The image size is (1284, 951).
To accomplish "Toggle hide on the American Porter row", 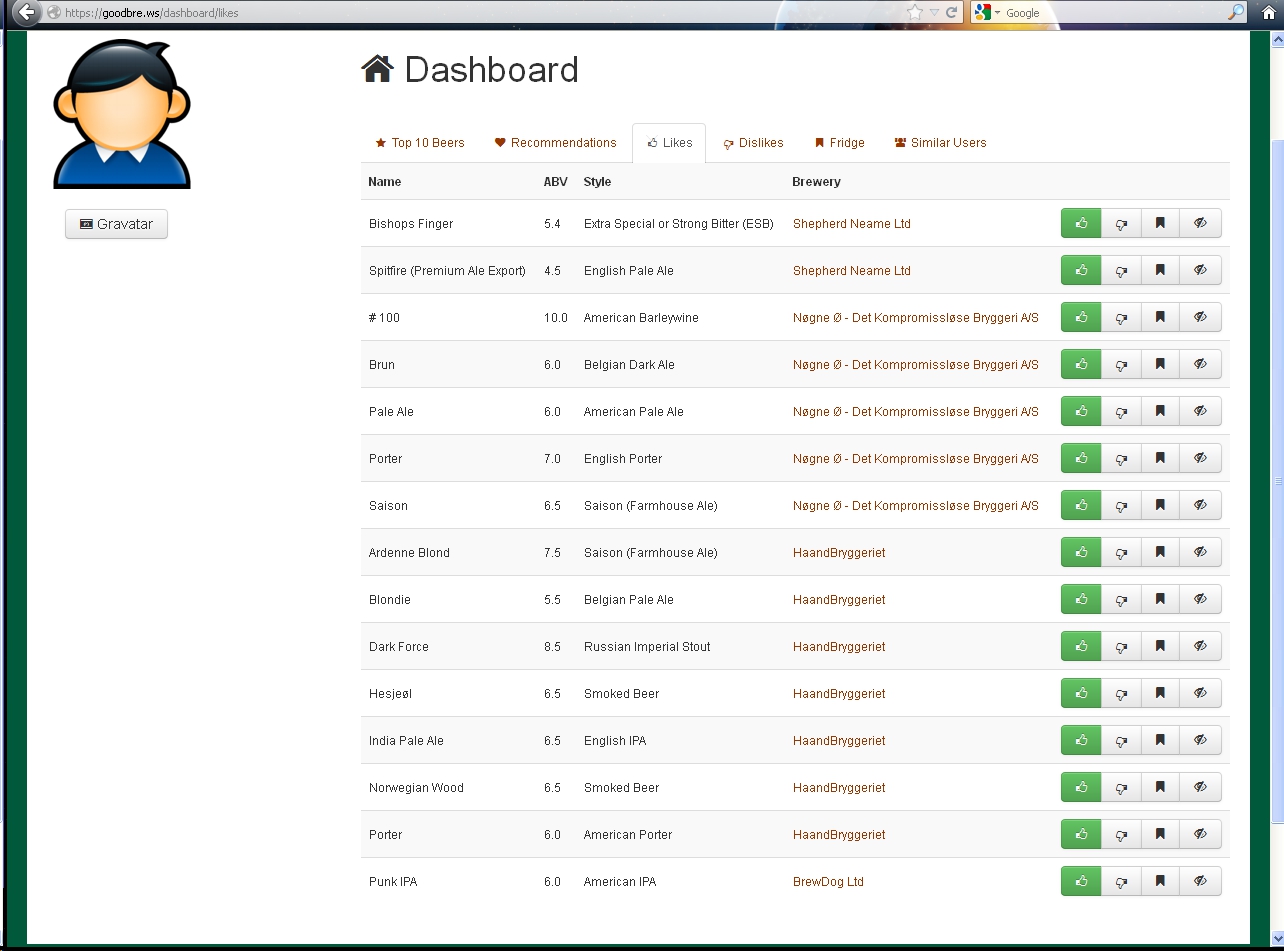I will tap(1201, 835).
